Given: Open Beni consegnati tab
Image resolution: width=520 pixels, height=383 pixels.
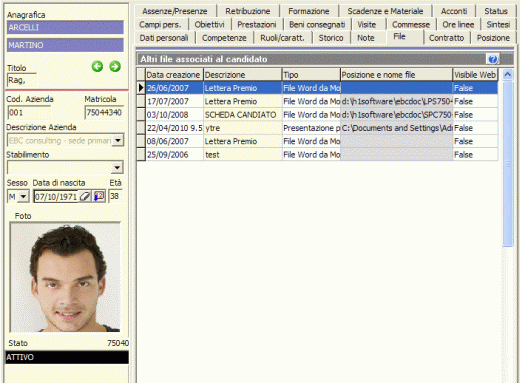Looking at the screenshot, I should [x=317, y=25].
